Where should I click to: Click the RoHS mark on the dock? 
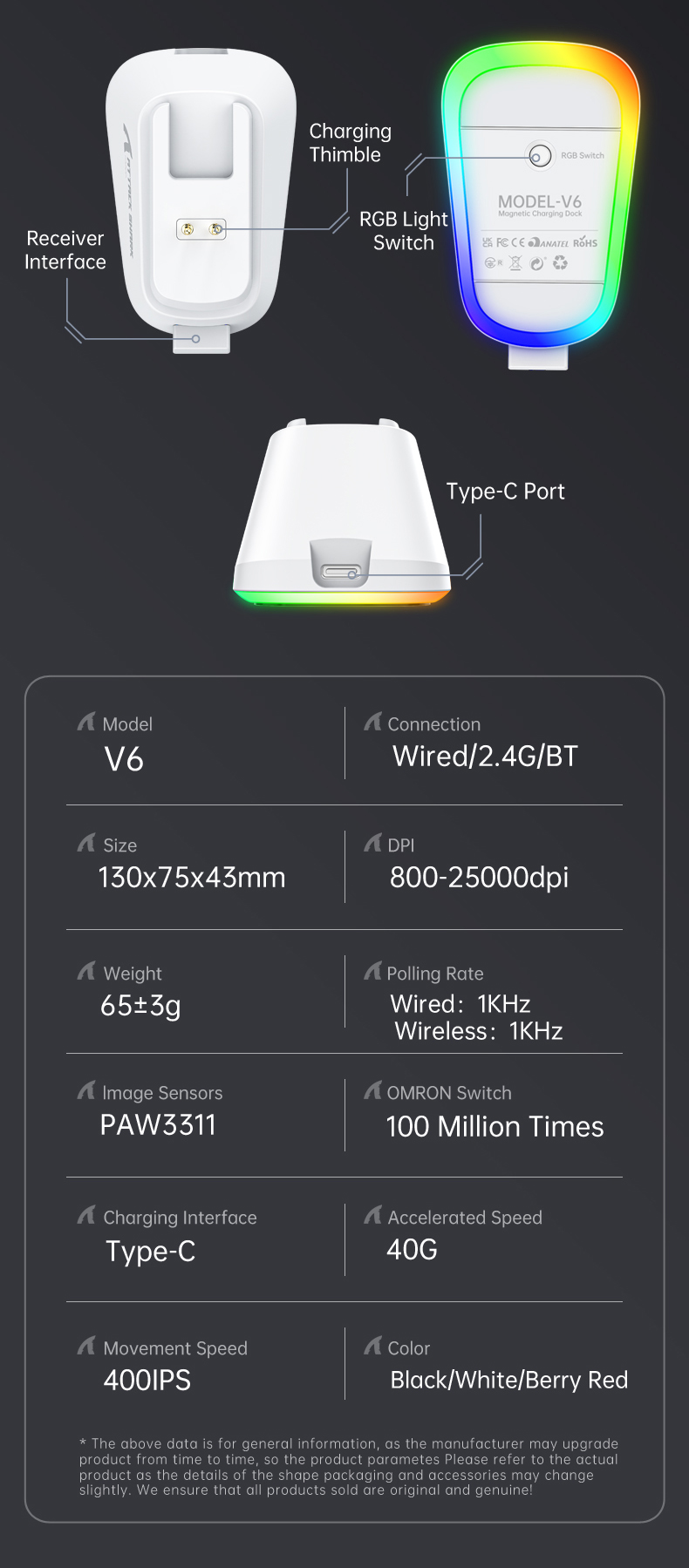[585, 243]
